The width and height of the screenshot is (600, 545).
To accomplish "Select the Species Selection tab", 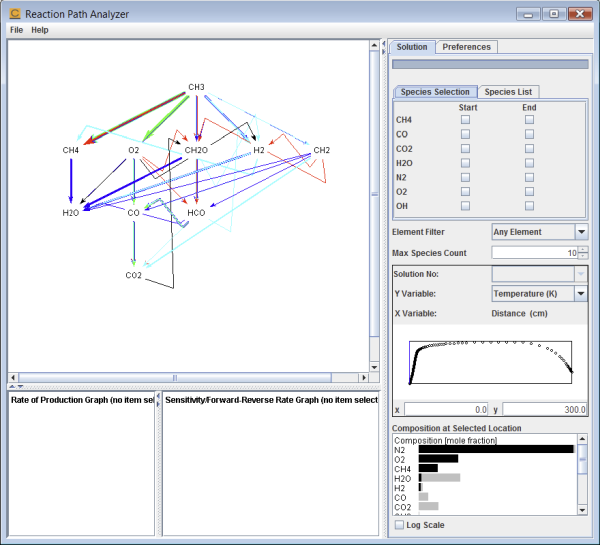I will (x=435, y=92).
